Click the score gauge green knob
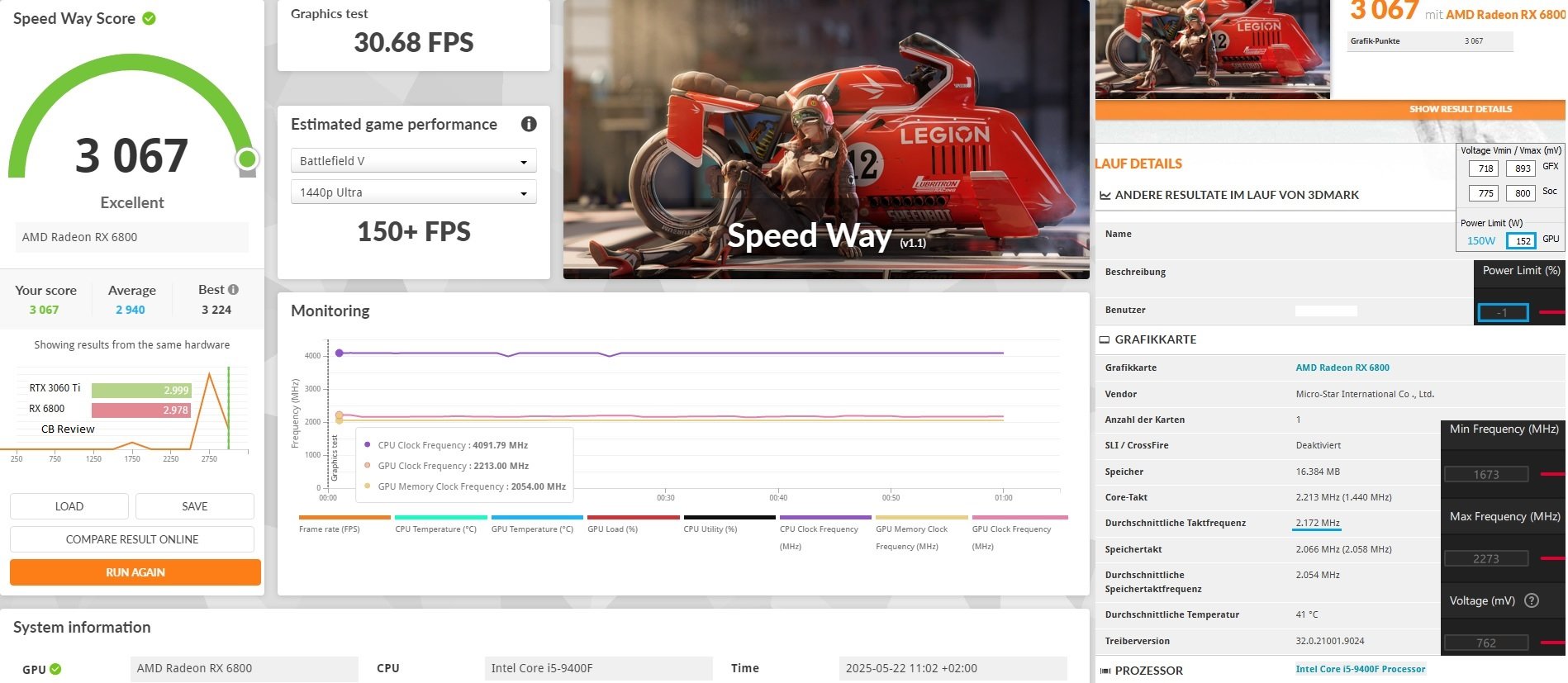The height and width of the screenshot is (683, 1568). (246, 159)
